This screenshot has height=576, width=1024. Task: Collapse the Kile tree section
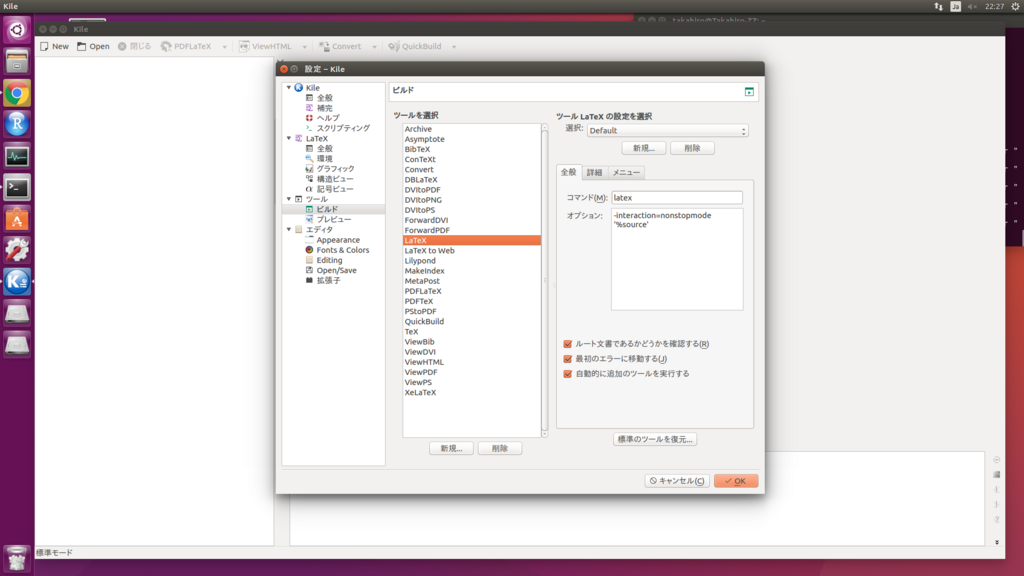pos(289,88)
